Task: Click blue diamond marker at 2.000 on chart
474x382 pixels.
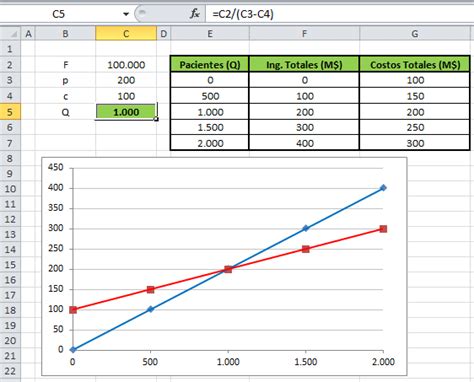Action: (383, 188)
